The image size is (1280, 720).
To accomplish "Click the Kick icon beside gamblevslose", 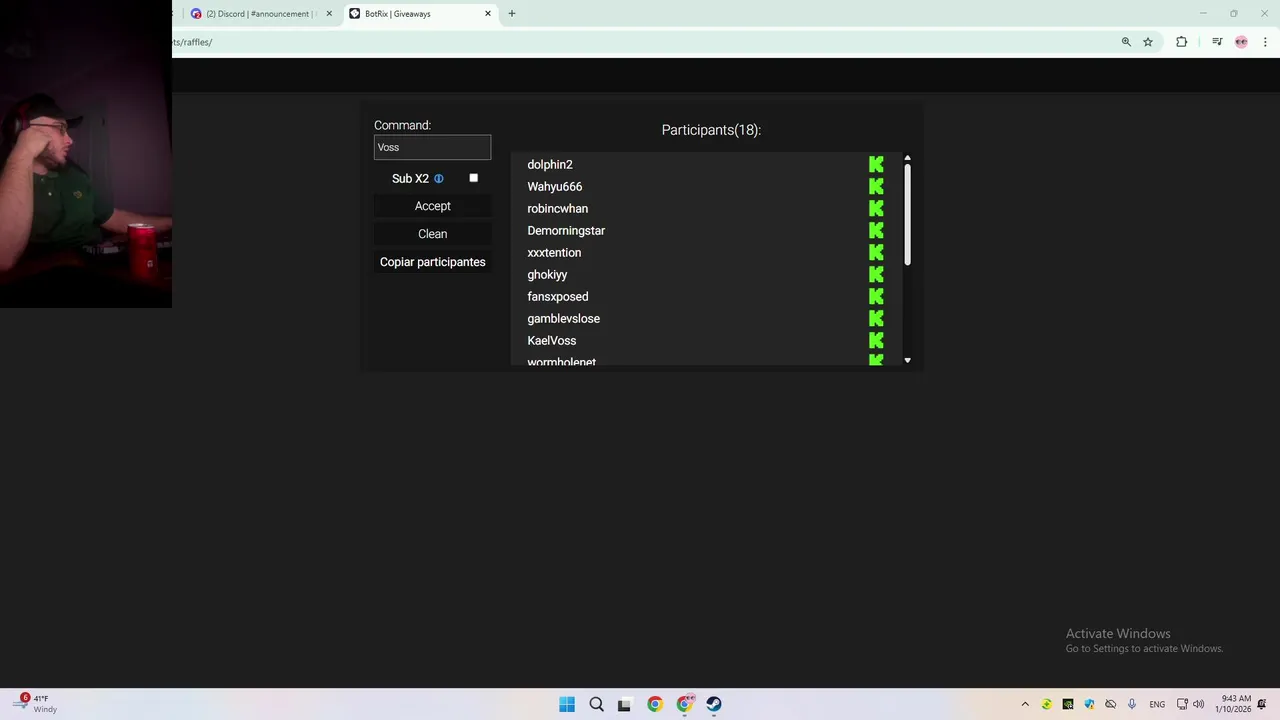I will tap(876, 318).
